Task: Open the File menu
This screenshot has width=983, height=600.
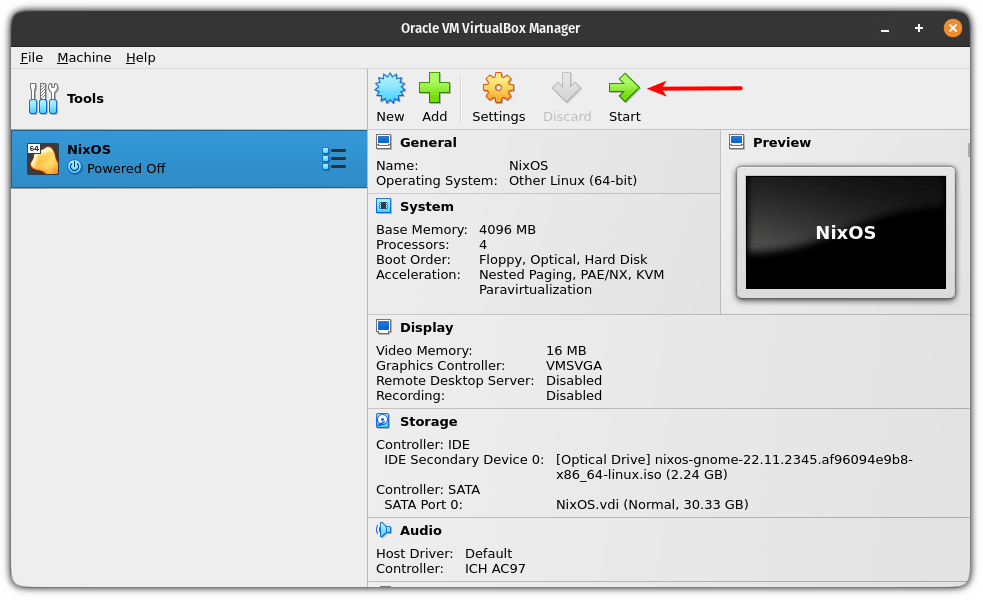Action: pos(31,58)
